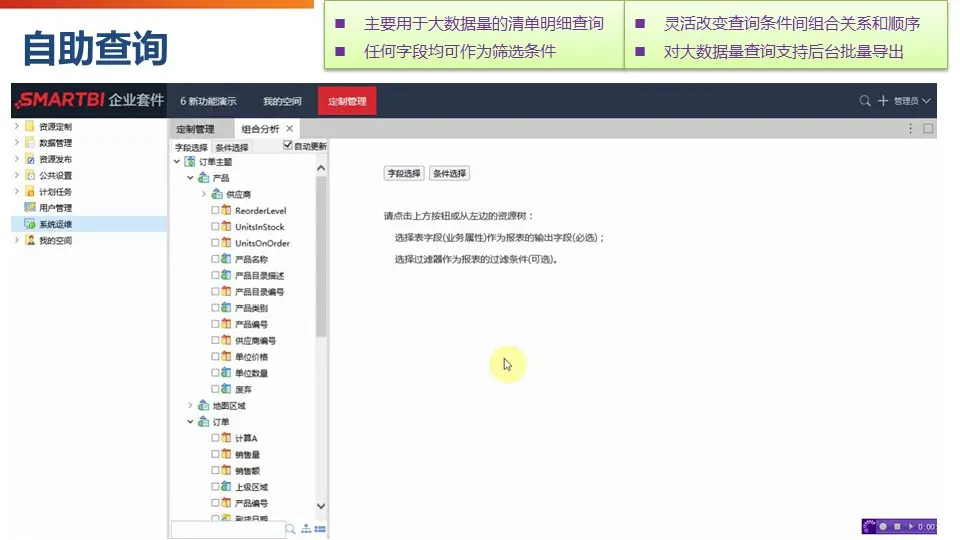Screen dimensions: 960x540
Task: Select the 字段选择 tab above the field tree
Action: point(191,148)
